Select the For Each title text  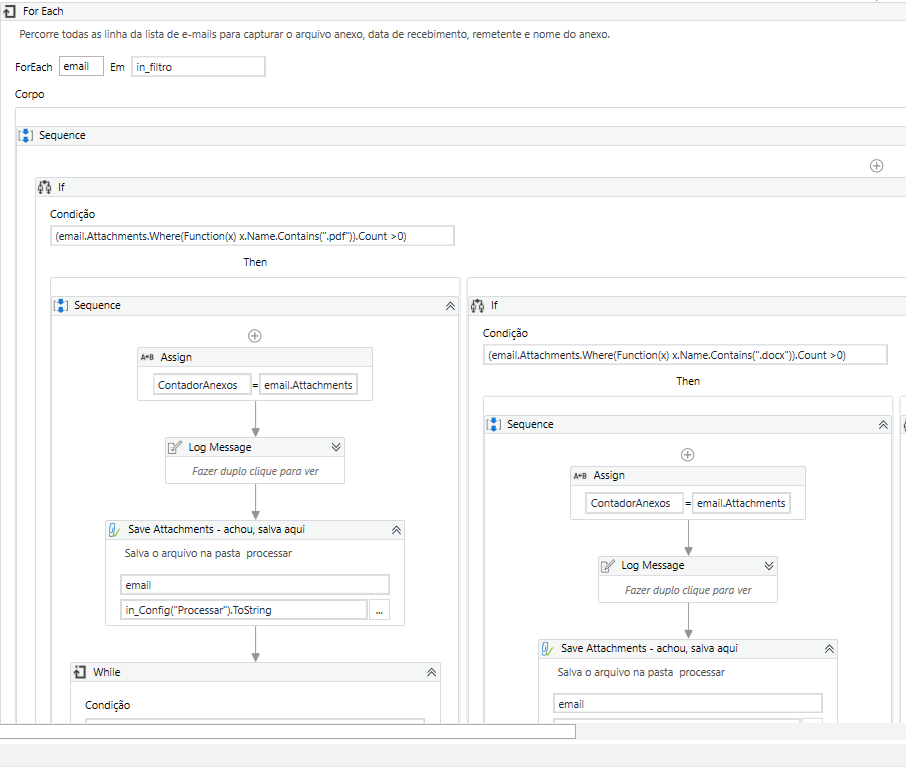click(43, 11)
